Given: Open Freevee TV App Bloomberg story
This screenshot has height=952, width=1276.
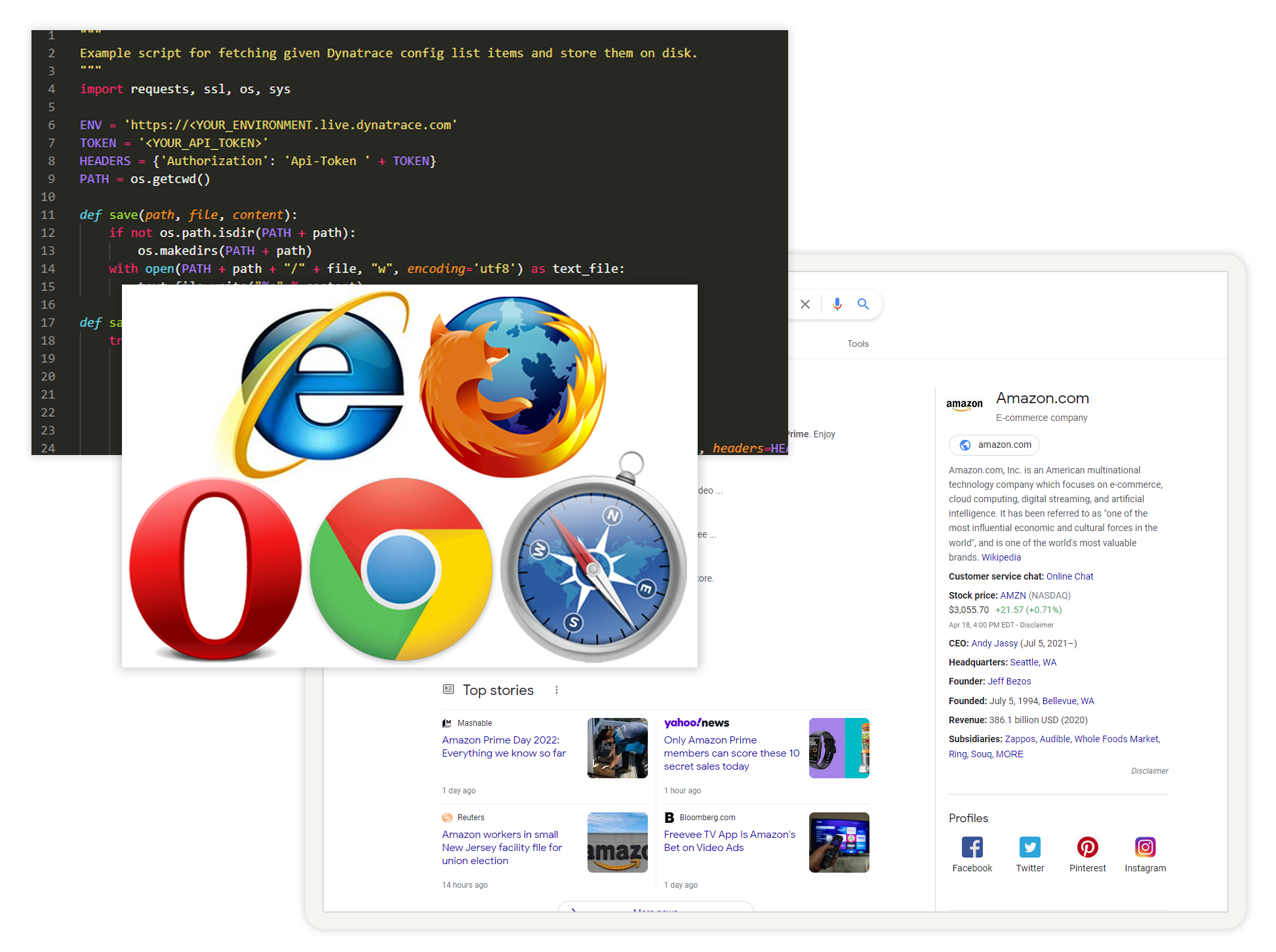Looking at the screenshot, I should [729, 841].
